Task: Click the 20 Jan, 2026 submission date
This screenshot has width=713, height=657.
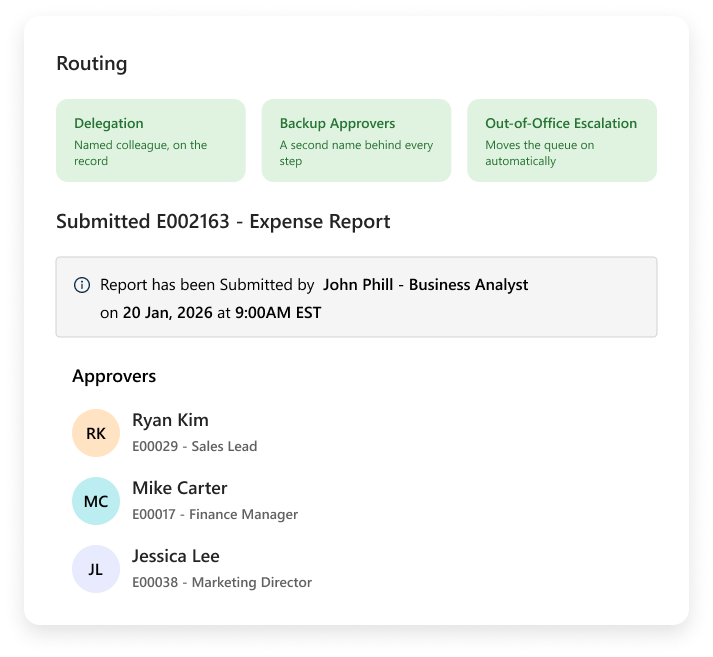Action: (x=167, y=313)
